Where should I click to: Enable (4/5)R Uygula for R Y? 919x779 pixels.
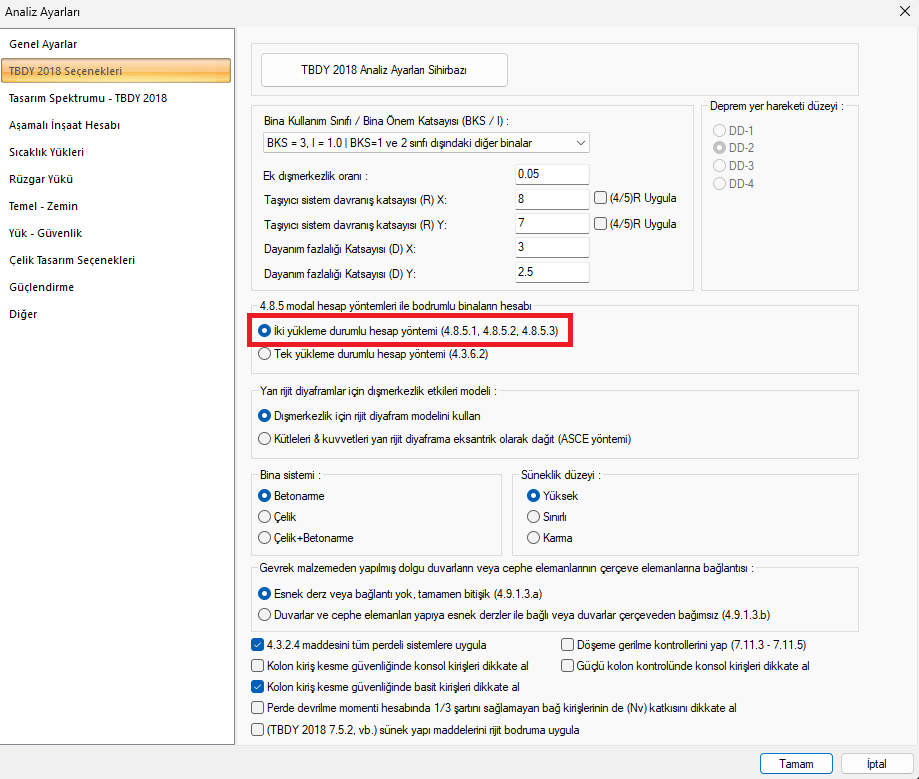pyautogui.click(x=601, y=224)
